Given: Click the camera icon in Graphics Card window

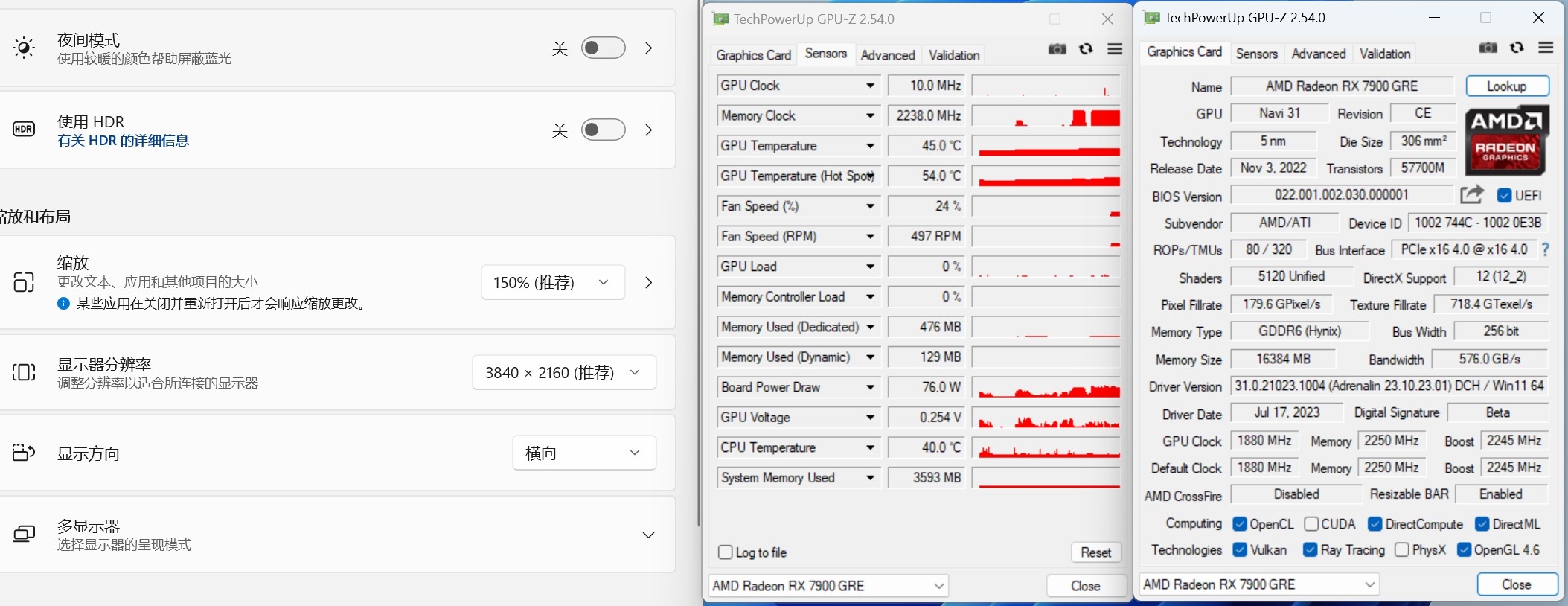Looking at the screenshot, I should pos(1488,48).
